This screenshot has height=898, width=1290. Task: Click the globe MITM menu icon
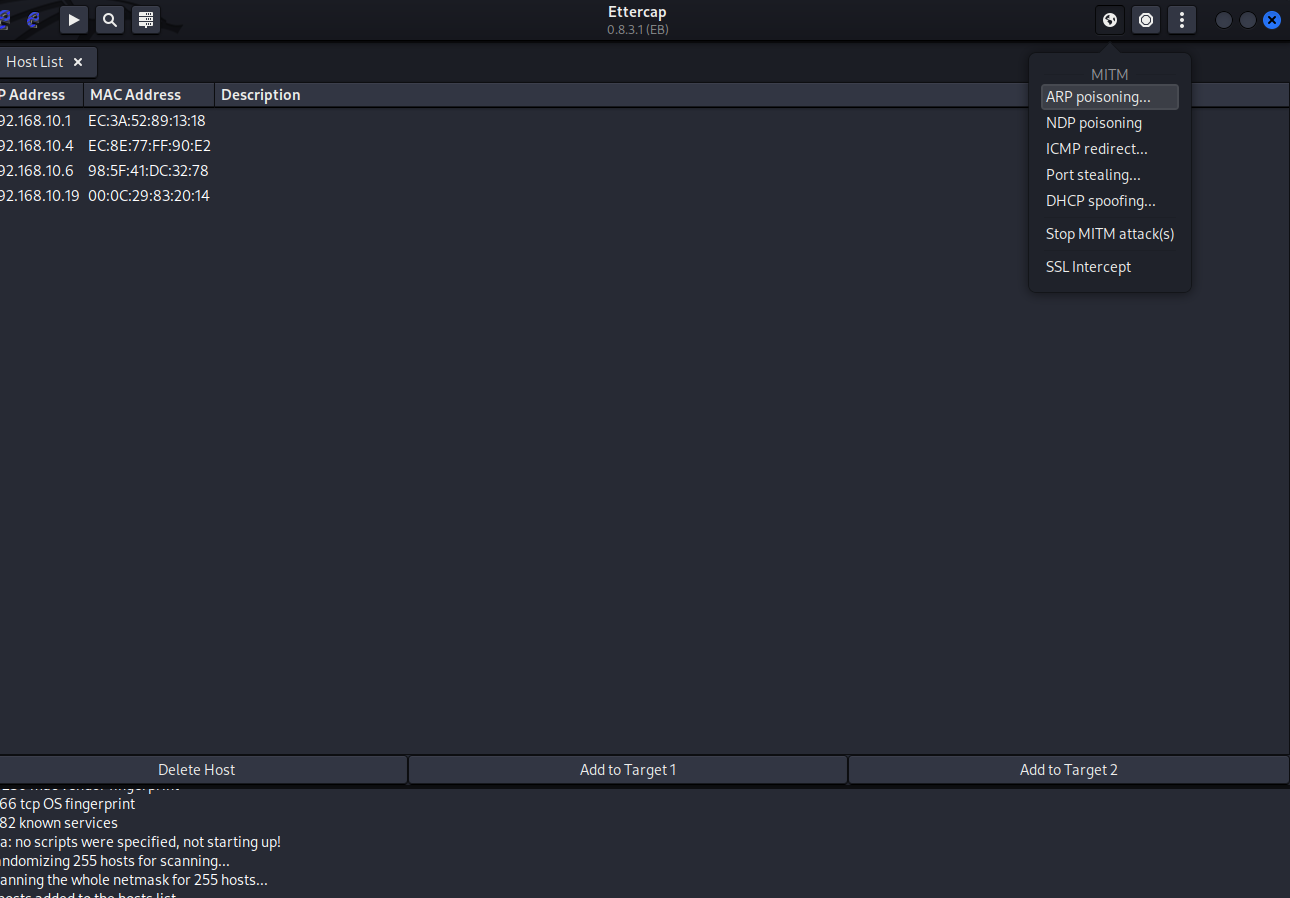pos(1110,19)
